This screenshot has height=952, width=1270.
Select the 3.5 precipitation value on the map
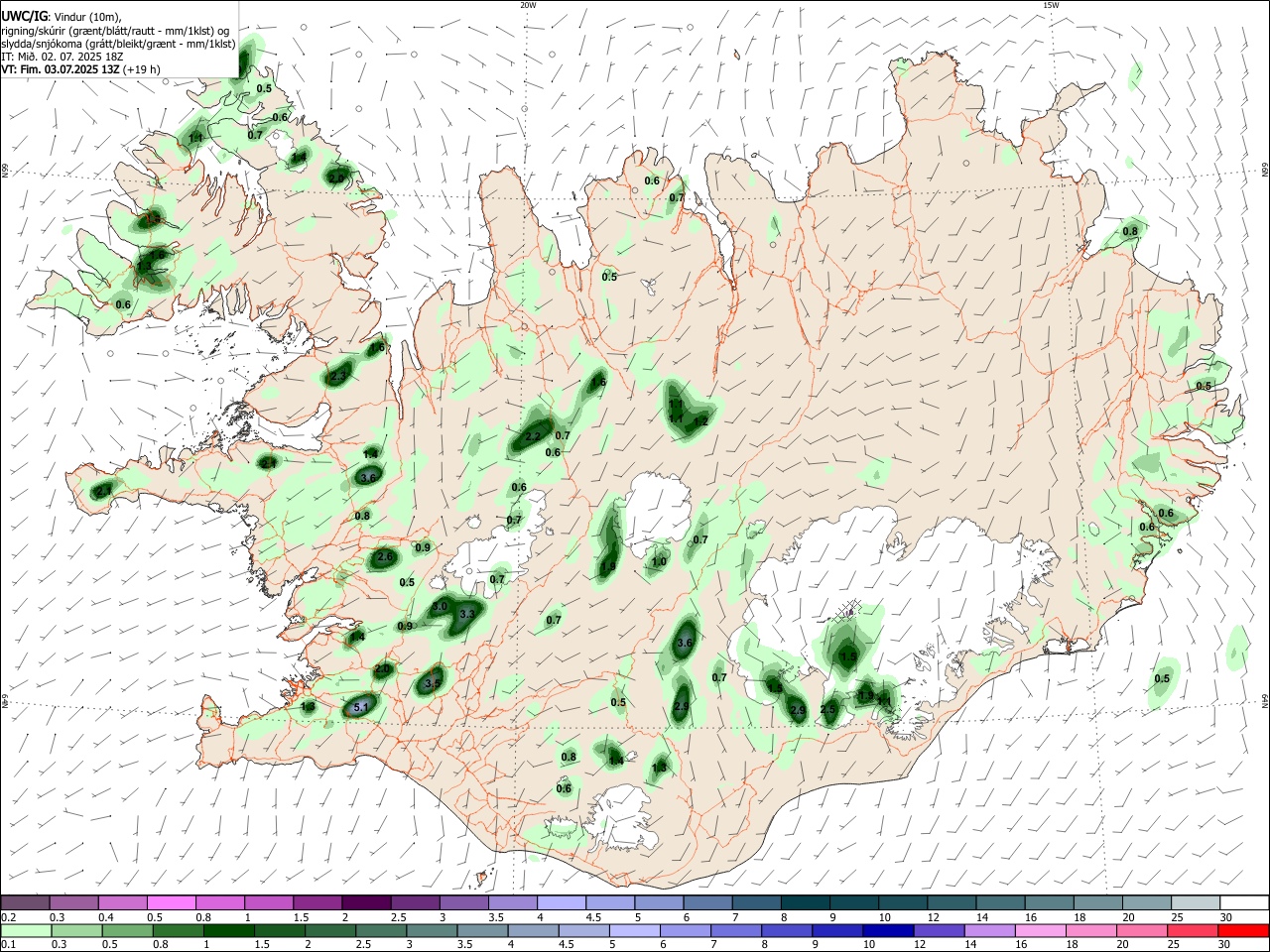pyautogui.click(x=433, y=683)
